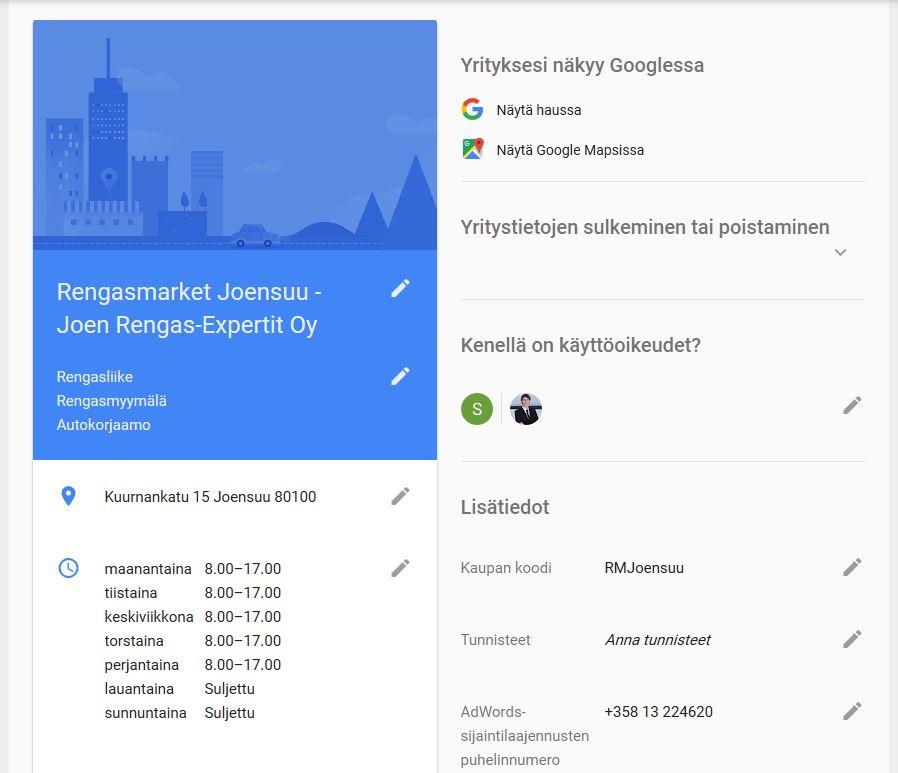The image size is (898, 773).
Task: Open the user photo avatar
Action: click(x=526, y=409)
